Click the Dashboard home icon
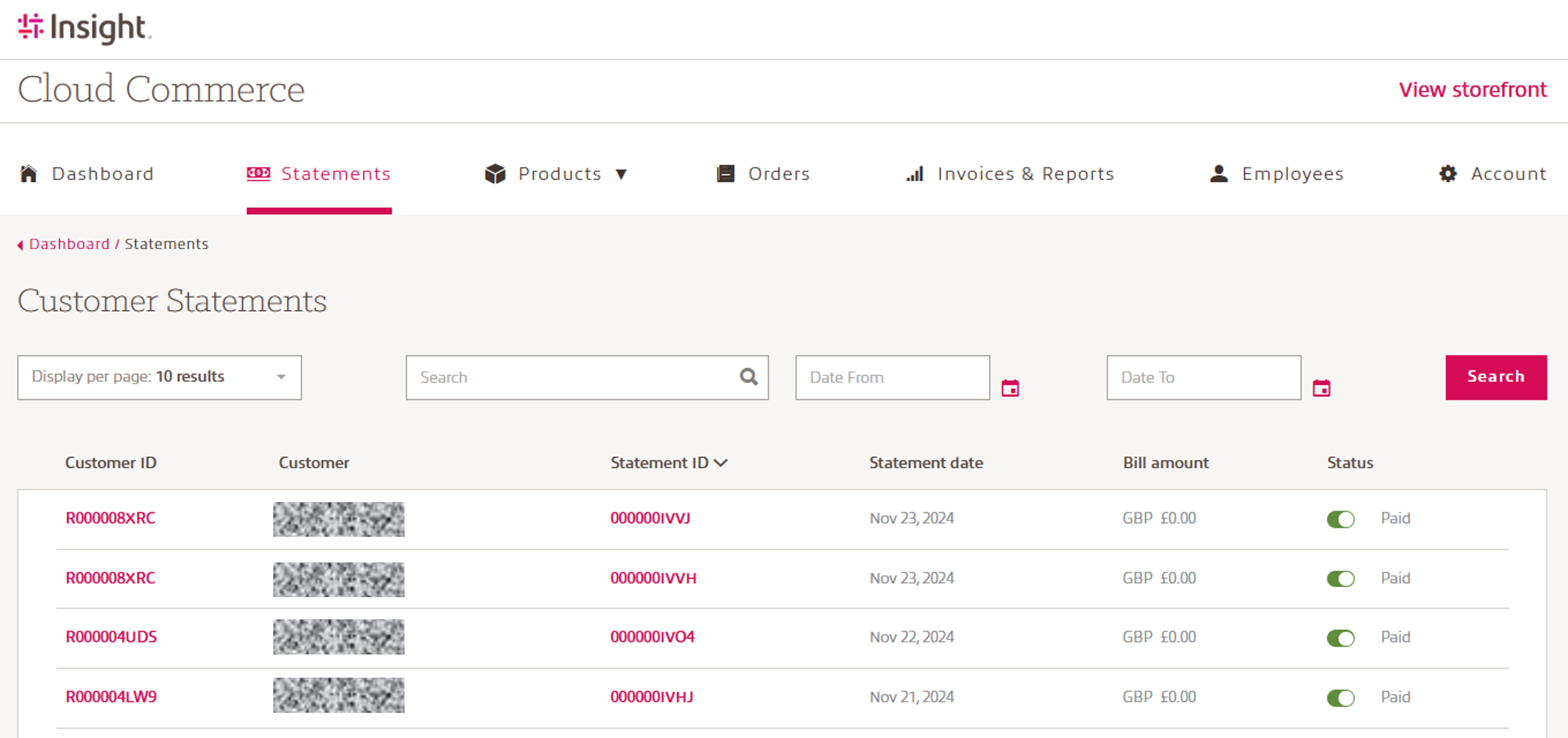The height and width of the screenshot is (738, 1568). coord(28,174)
